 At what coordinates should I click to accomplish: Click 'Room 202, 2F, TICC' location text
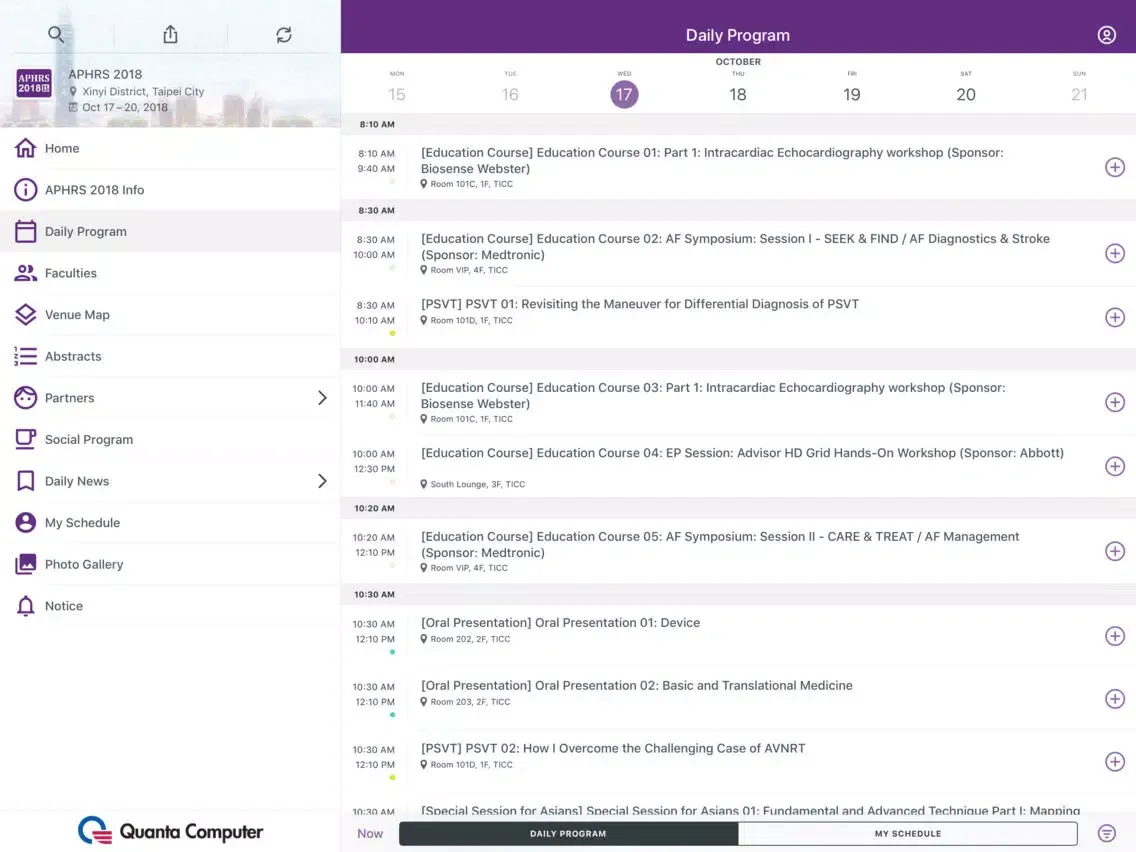click(x=470, y=639)
